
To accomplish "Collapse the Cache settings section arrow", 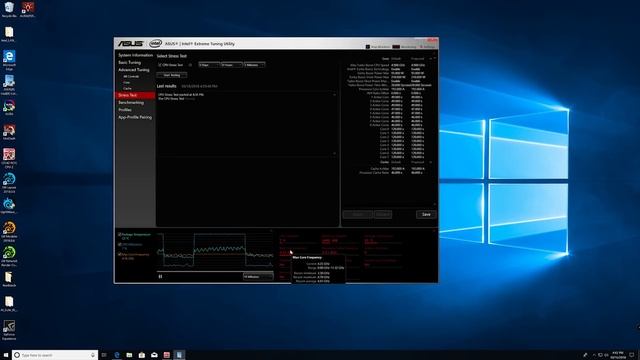I will point(431,162).
